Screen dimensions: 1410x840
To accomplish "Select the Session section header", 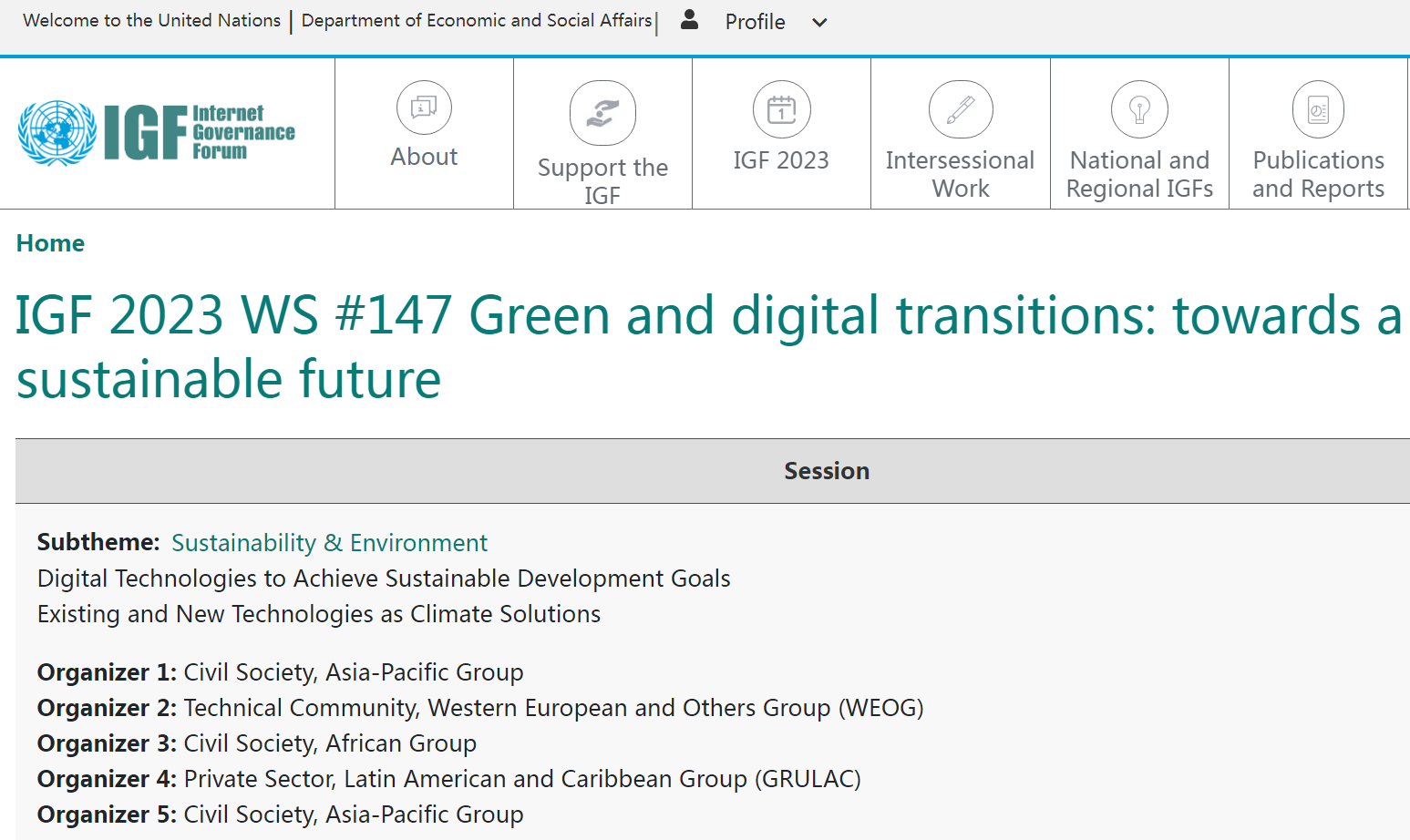I will point(826,471).
